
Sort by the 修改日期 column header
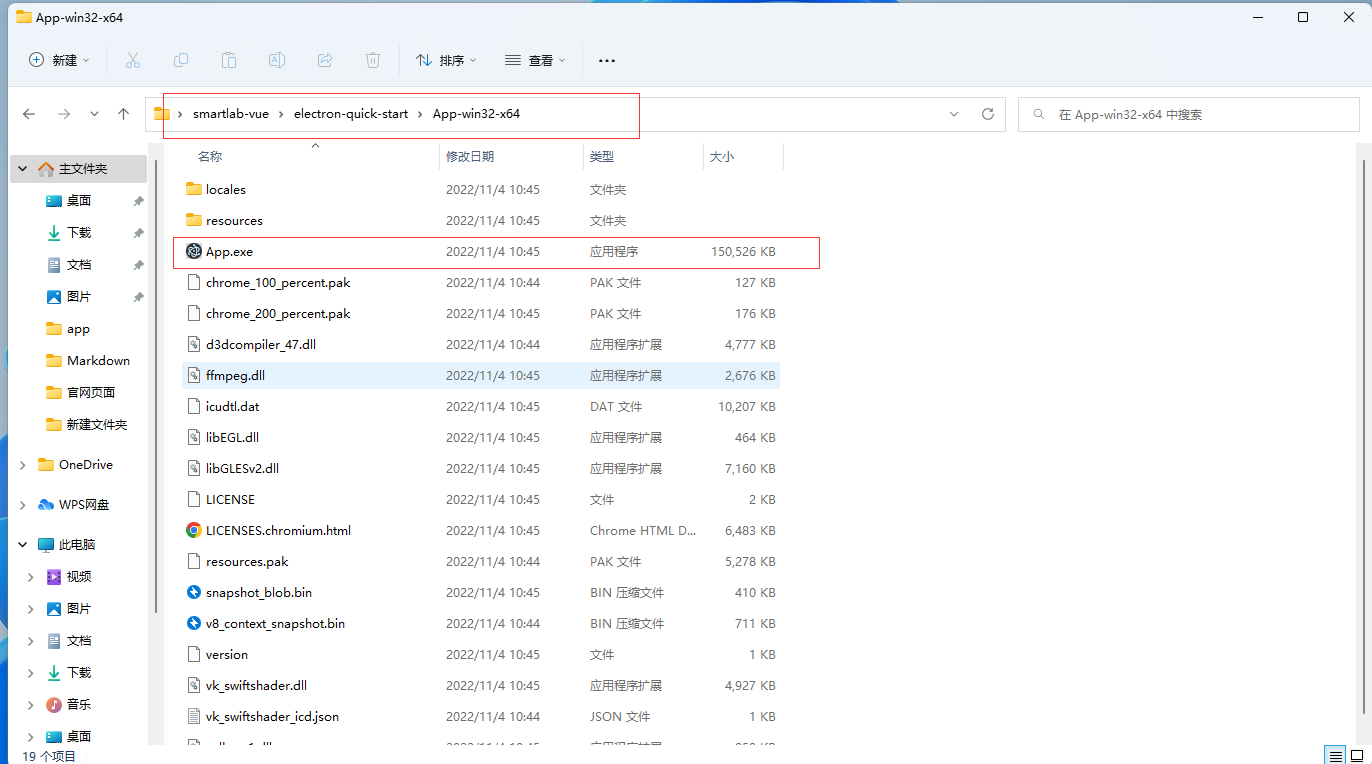coord(470,157)
